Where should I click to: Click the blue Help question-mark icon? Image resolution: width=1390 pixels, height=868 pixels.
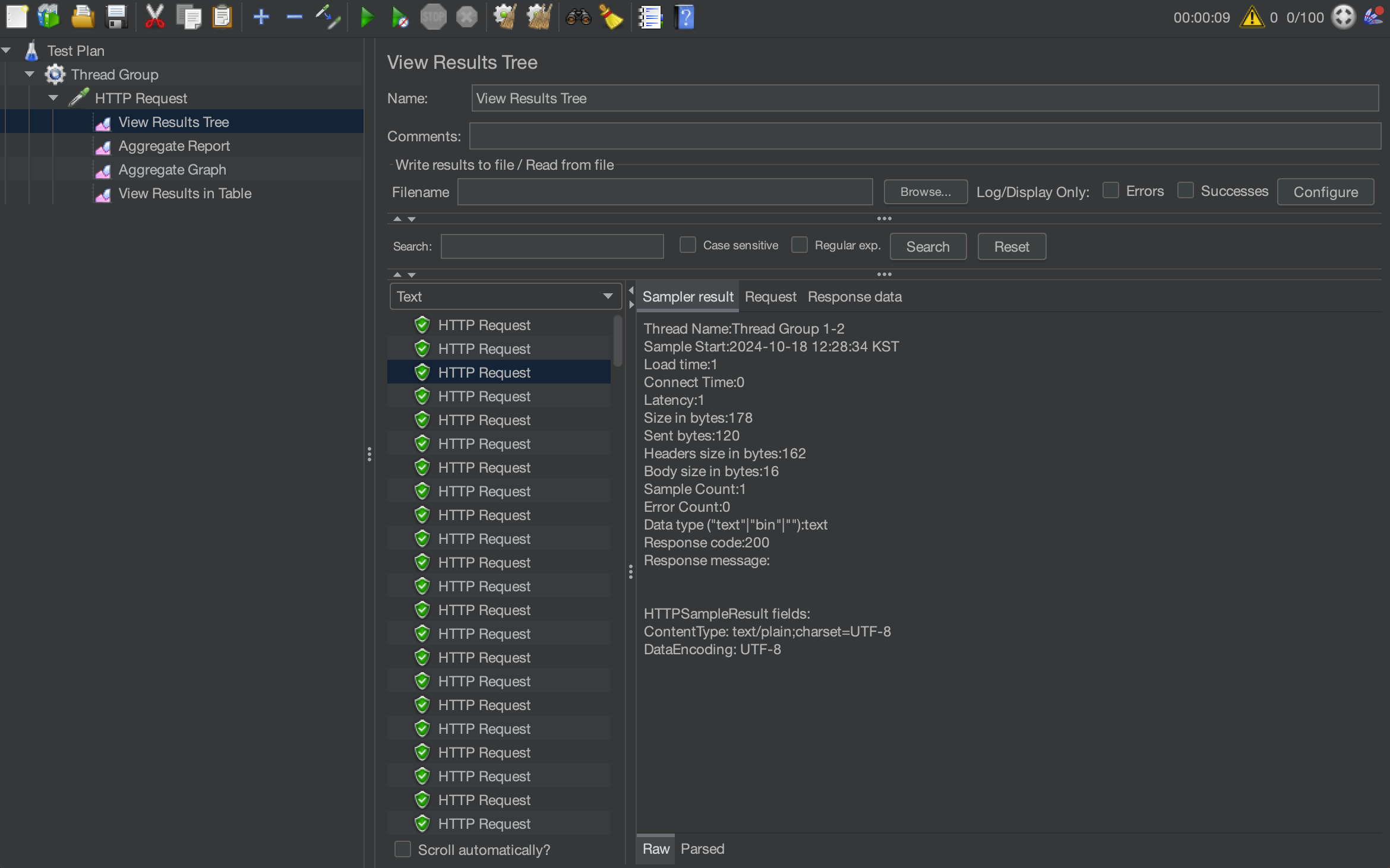click(684, 17)
